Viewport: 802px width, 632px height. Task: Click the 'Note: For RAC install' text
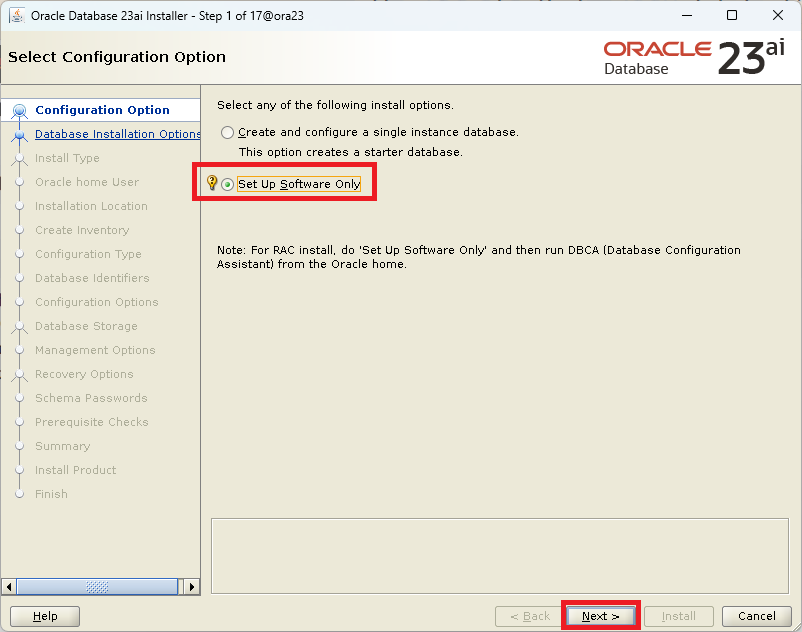point(479,257)
